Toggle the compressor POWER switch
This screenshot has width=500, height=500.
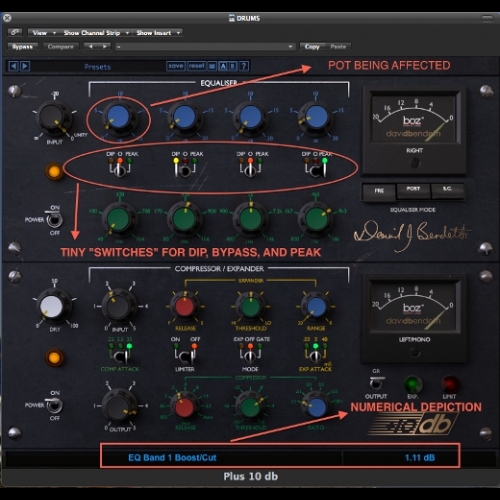[54, 406]
